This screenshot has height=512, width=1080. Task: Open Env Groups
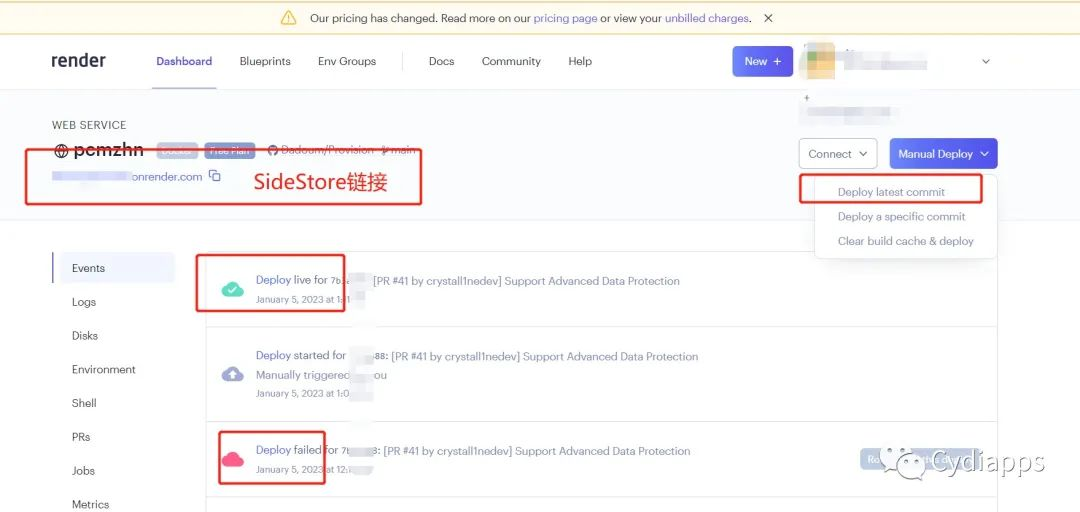(x=347, y=61)
